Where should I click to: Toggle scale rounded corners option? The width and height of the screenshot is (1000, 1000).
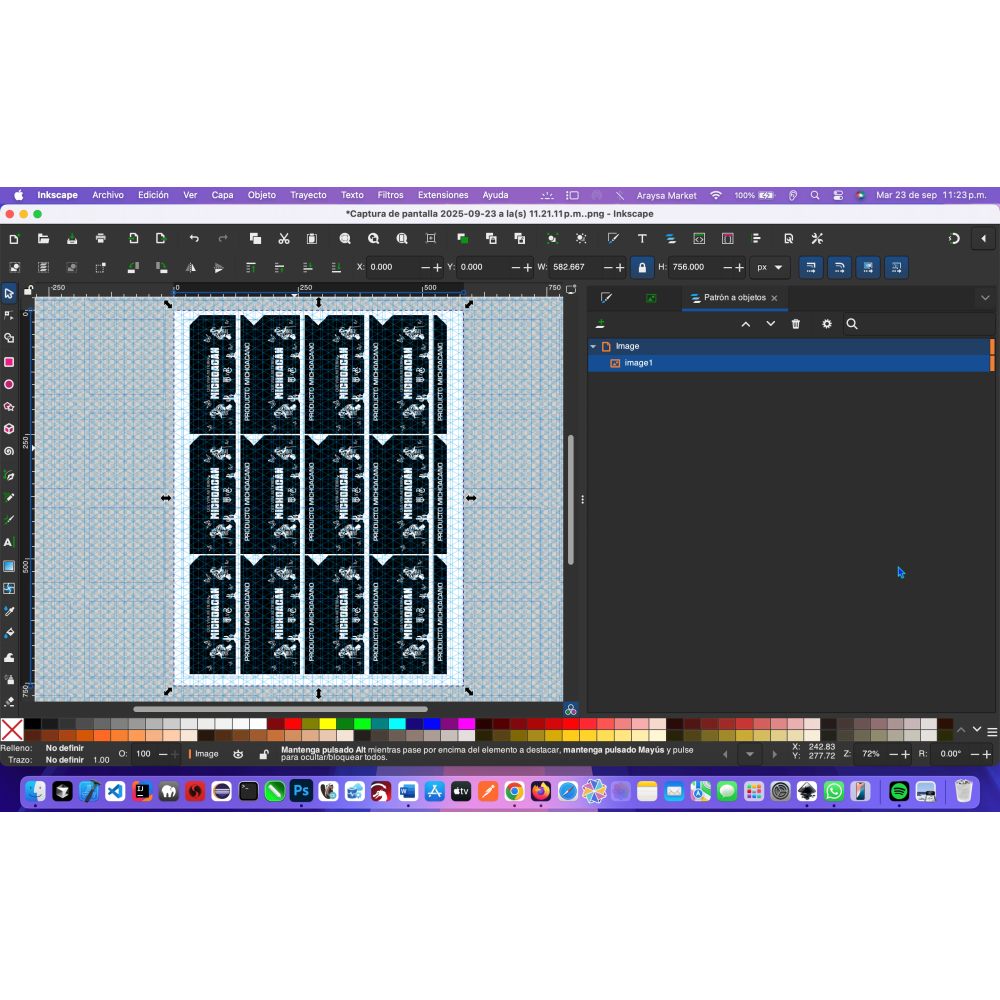(839, 268)
